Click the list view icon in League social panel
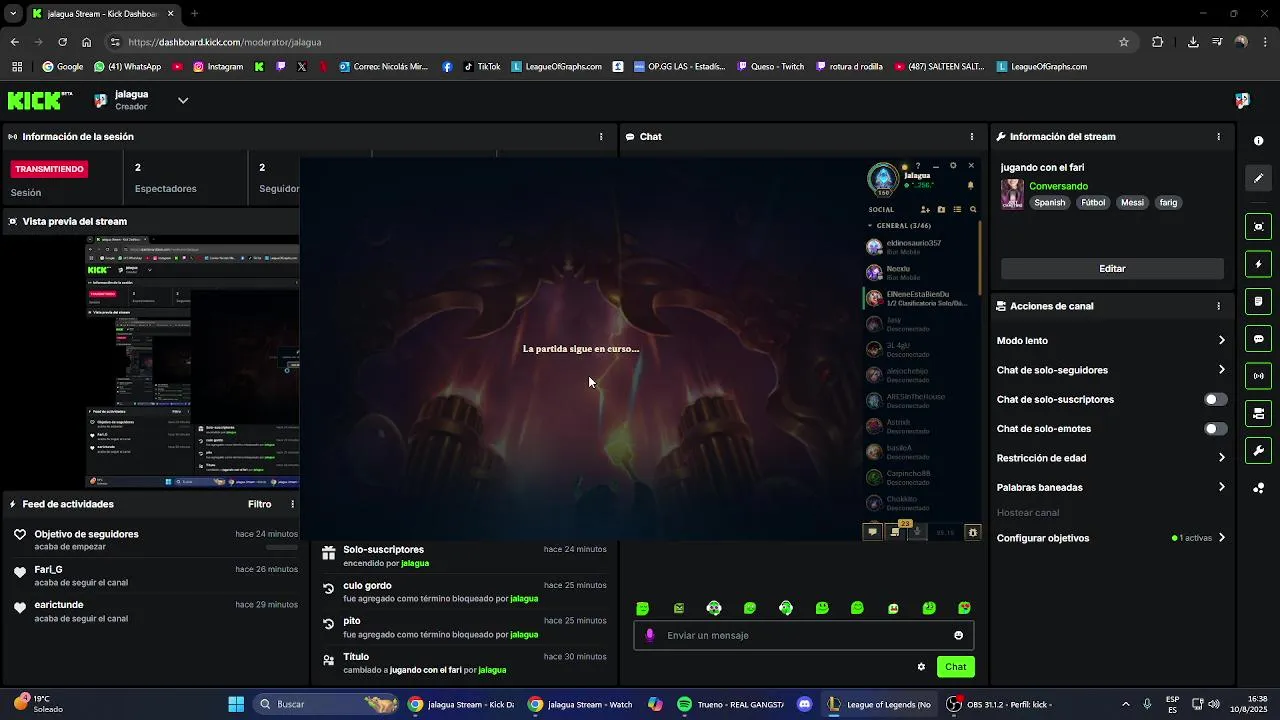 tap(957, 210)
